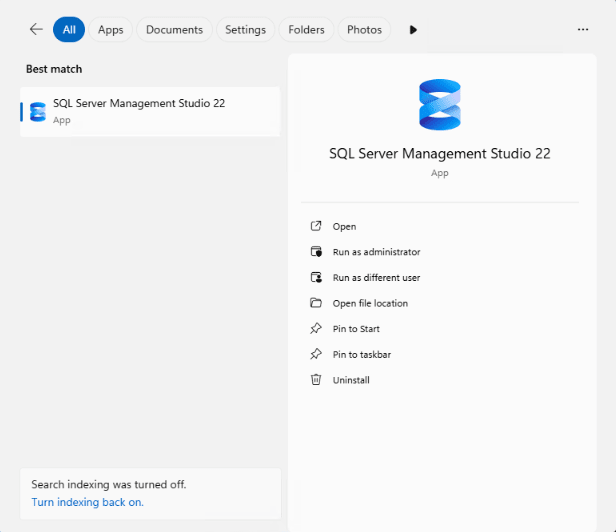This screenshot has height=532, width=616.
Task: Click 'Search indexing was turned off.' text
Action: (109, 484)
